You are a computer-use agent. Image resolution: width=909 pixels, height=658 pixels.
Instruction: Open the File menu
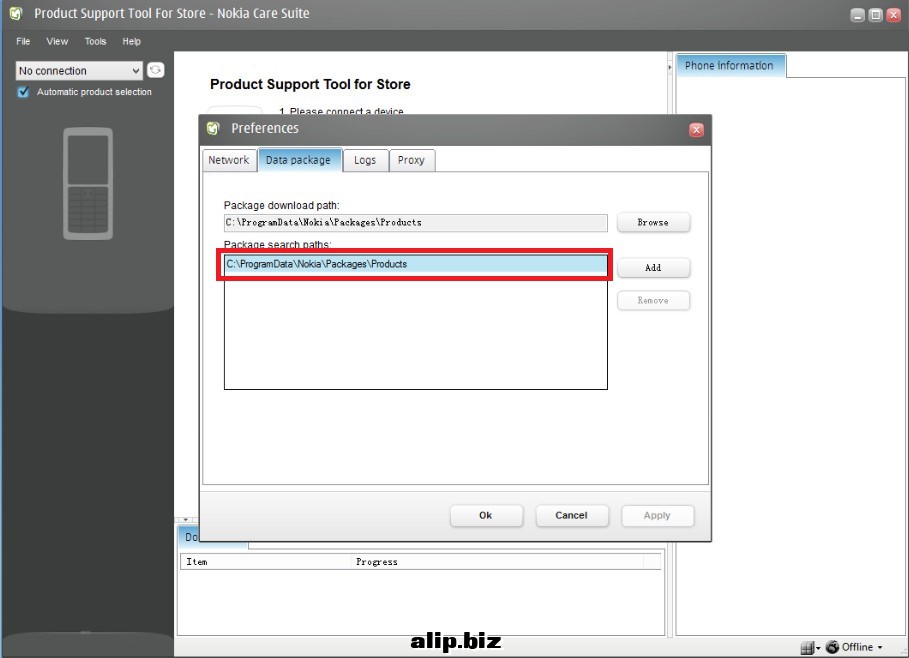[x=23, y=41]
